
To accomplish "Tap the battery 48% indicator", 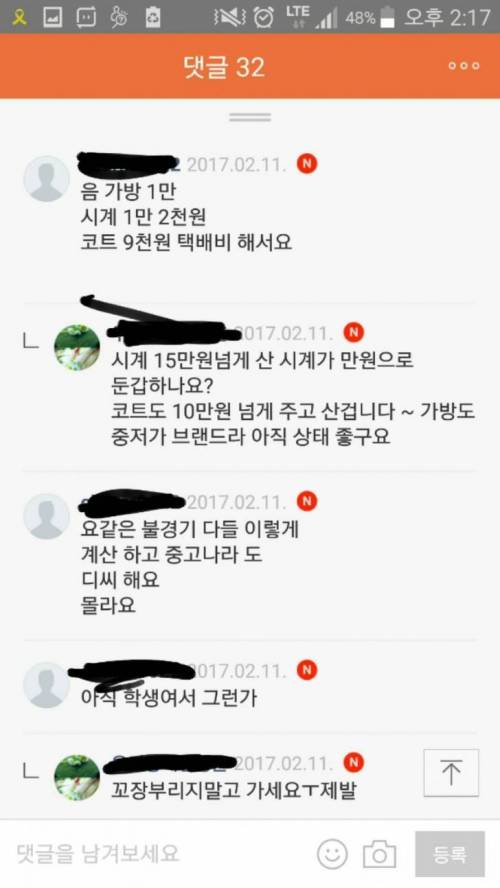I will click(369, 18).
